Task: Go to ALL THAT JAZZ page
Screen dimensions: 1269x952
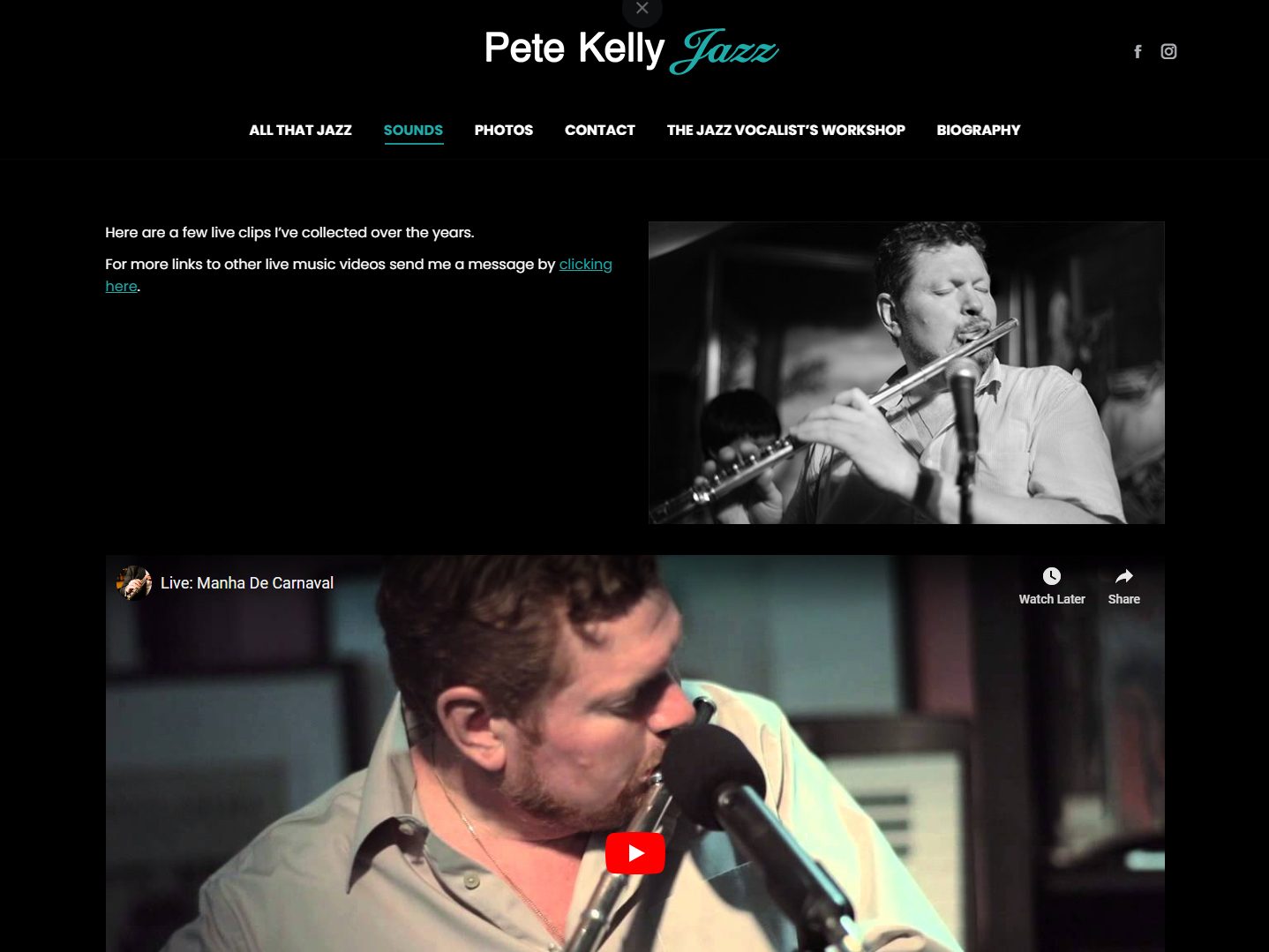Action: pyautogui.click(x=300, y=131)
